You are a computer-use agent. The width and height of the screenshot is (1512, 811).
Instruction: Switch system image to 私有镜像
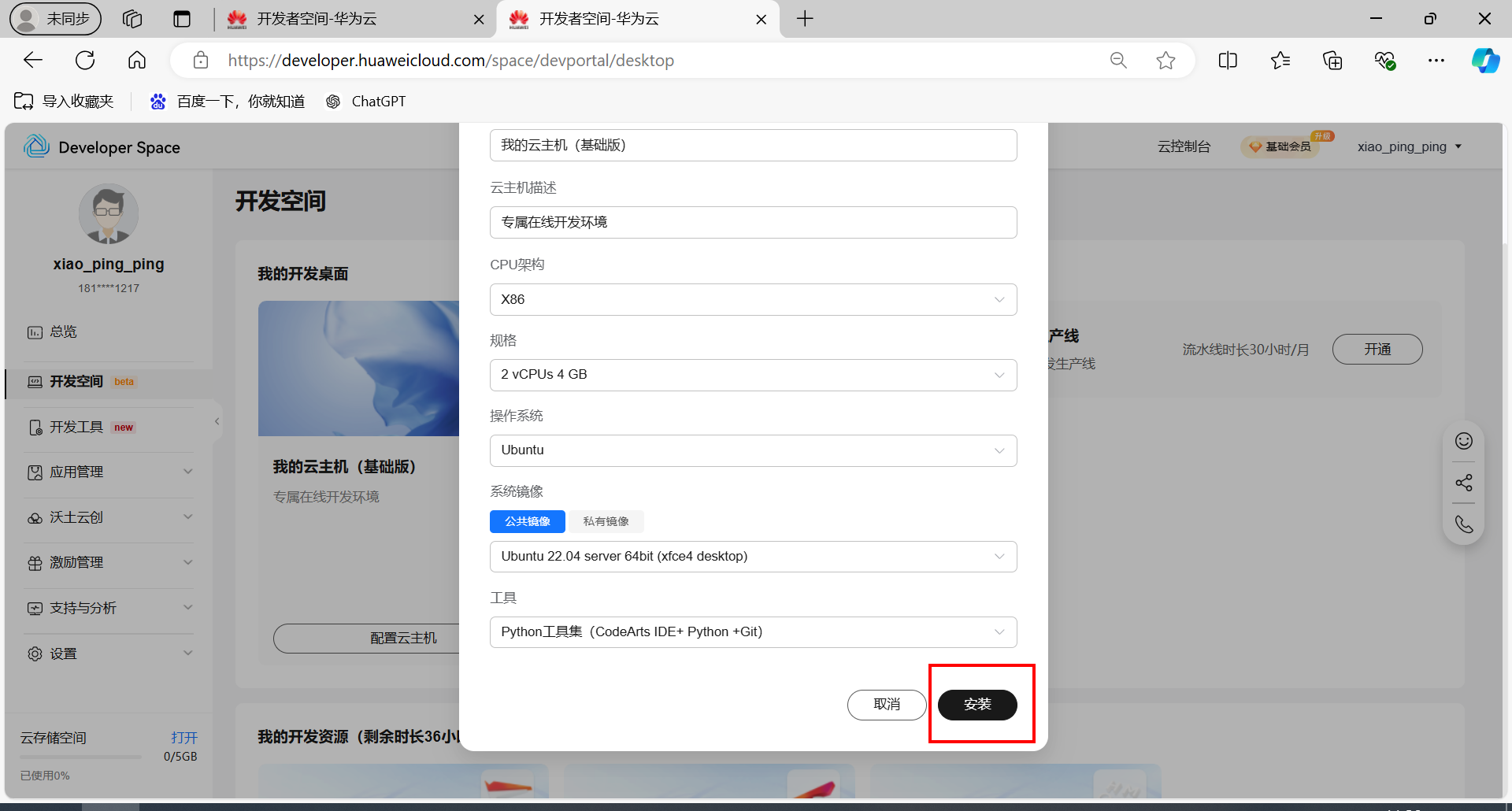[606, 521]
